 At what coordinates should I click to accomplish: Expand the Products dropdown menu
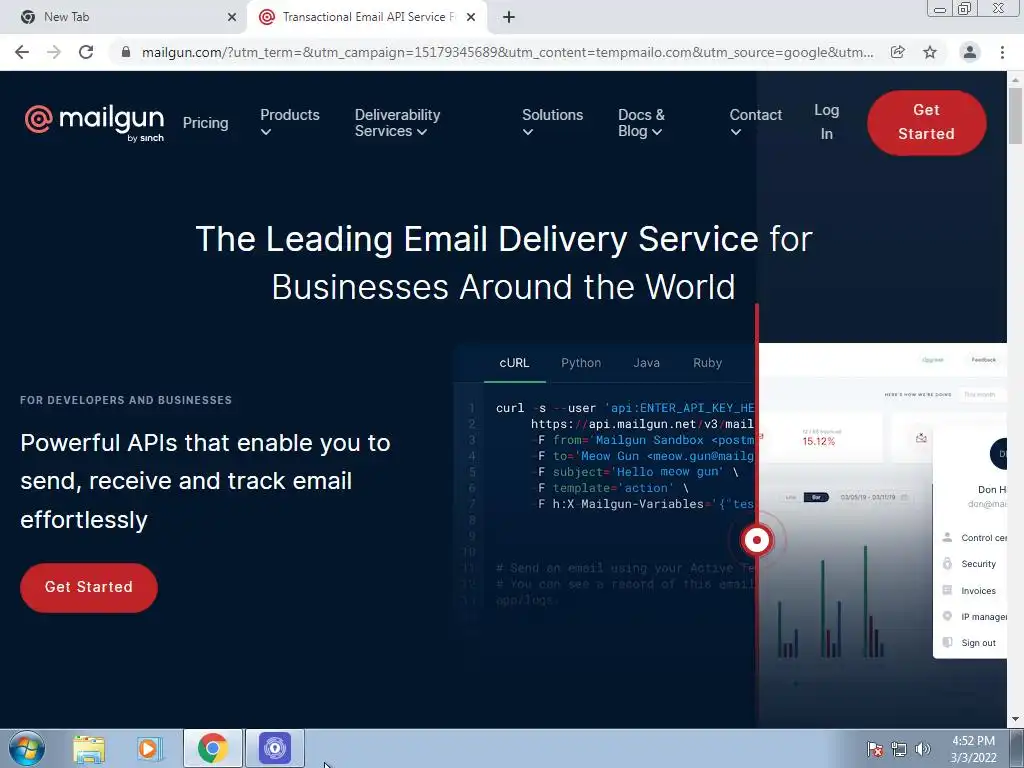coord(289,122)
